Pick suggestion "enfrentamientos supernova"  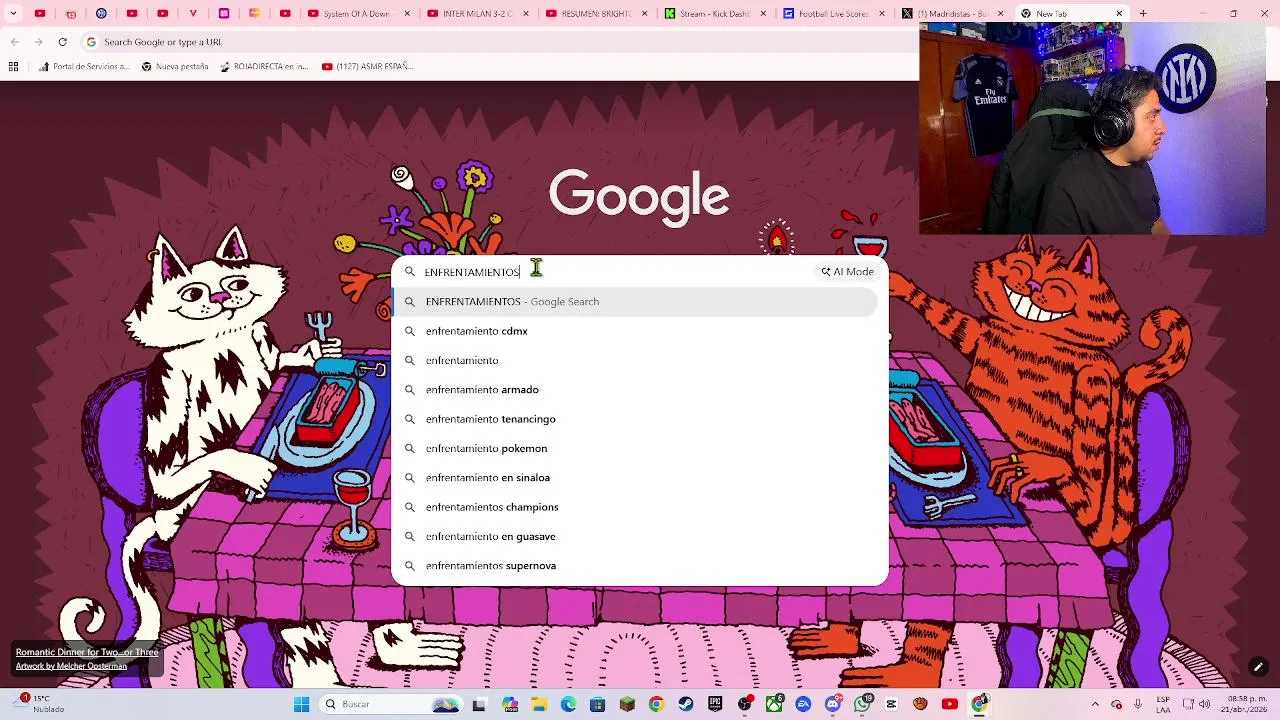point(634,565)
